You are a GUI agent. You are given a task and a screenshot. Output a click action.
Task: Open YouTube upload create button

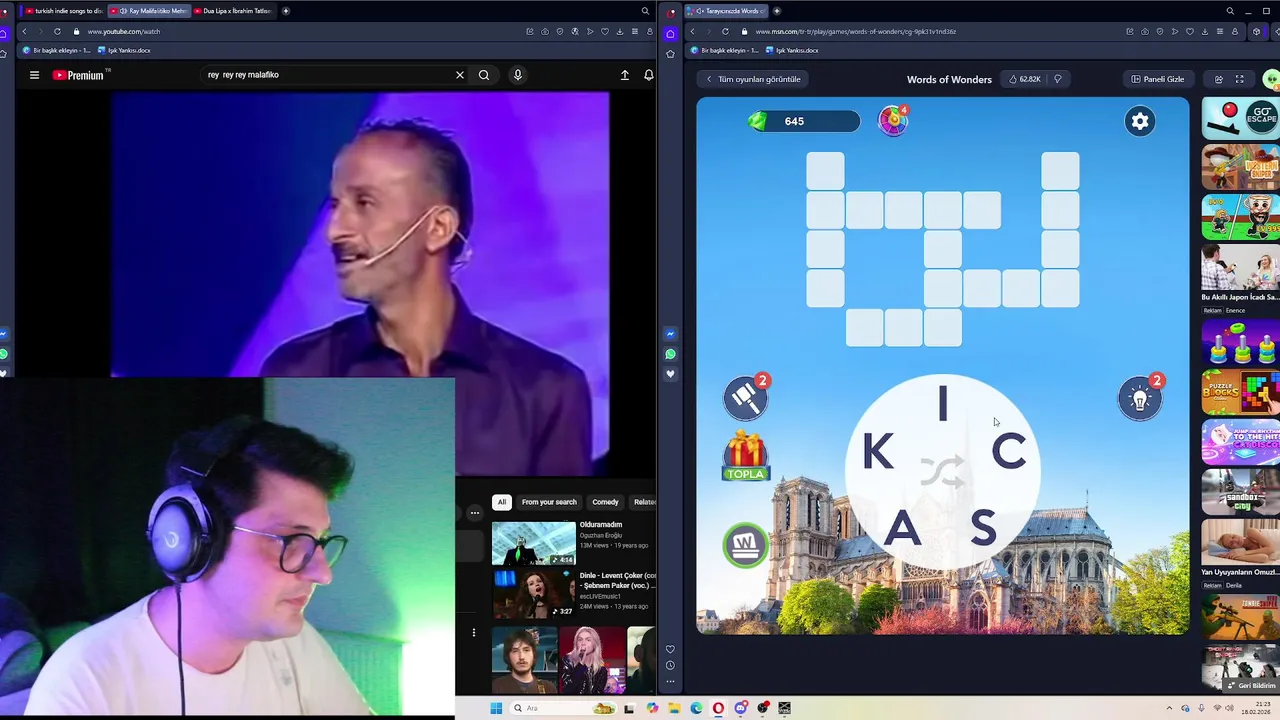pos(625,75)
